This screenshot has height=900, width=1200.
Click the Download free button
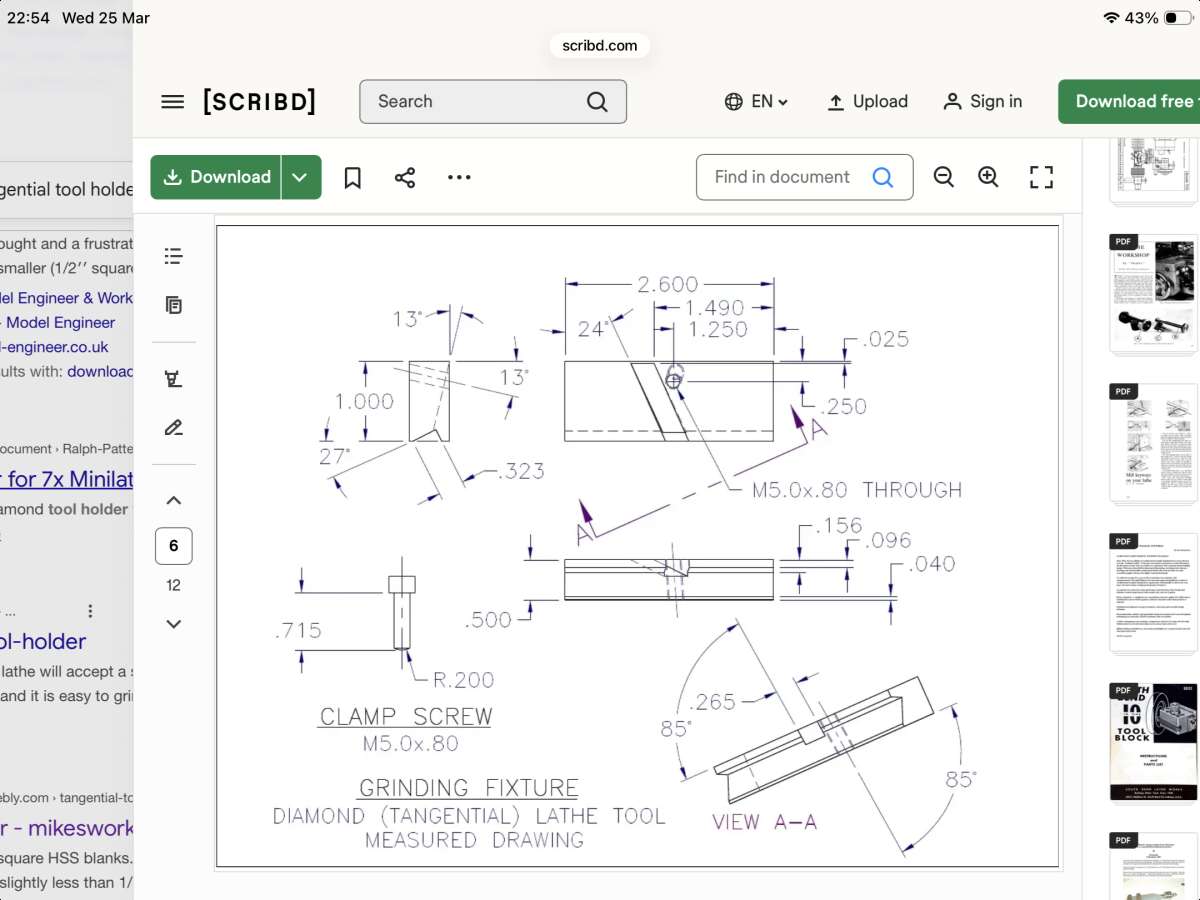pyautogui.click(x=1130, y=102)
